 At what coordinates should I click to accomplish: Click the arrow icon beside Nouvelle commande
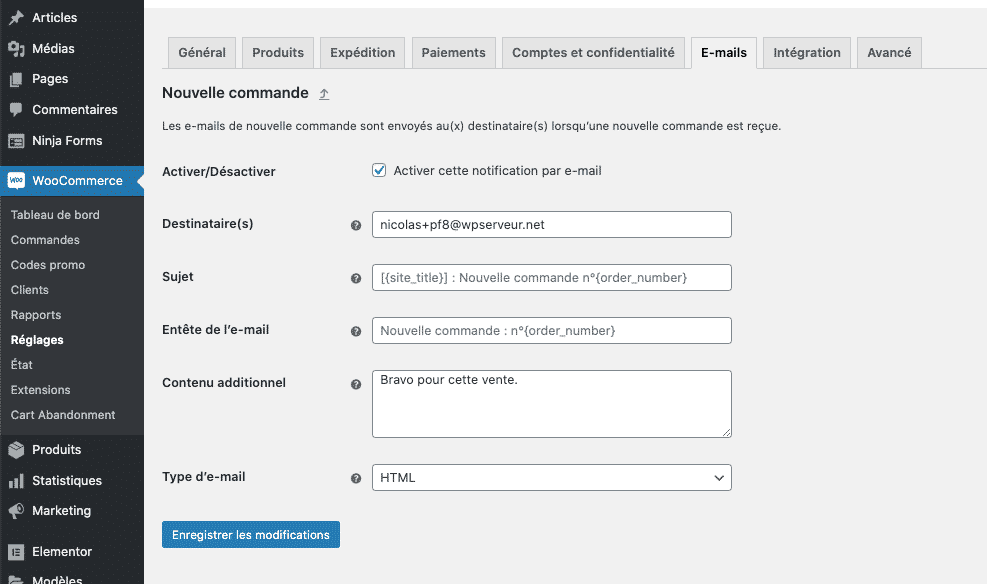[322, 92]
